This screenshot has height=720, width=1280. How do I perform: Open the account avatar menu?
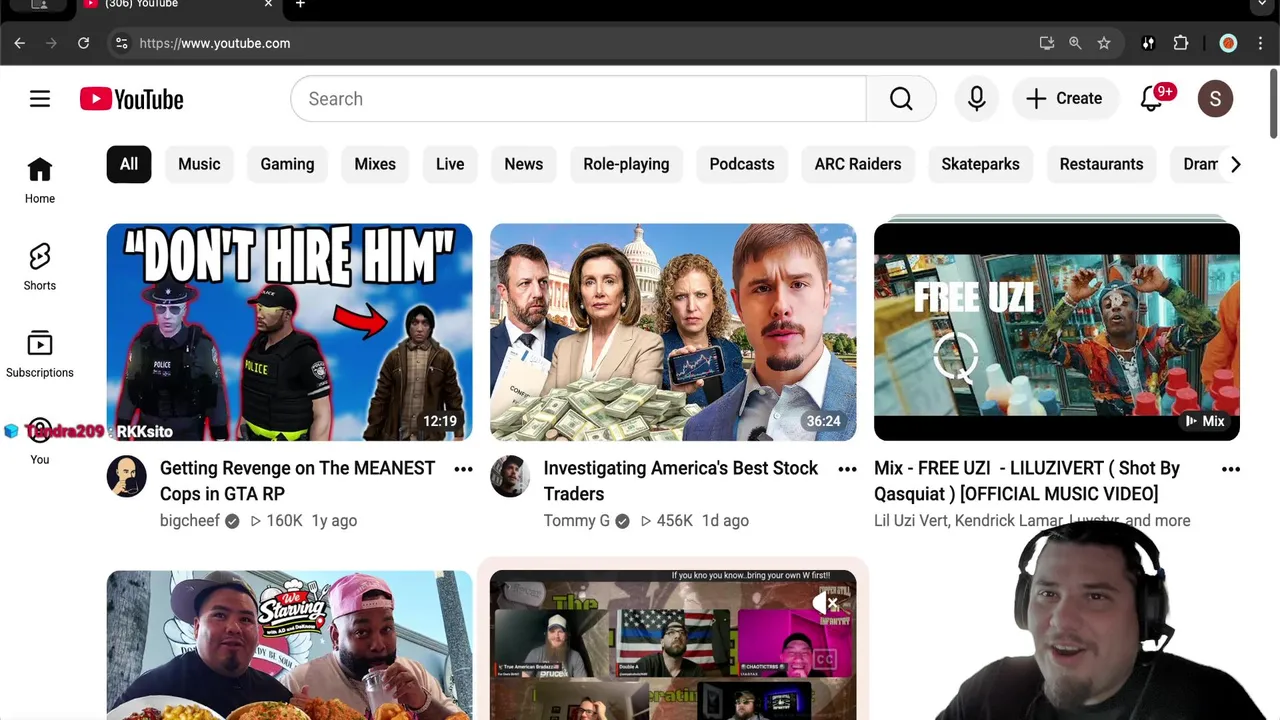pyautogui.click(x=1215, y=99)
